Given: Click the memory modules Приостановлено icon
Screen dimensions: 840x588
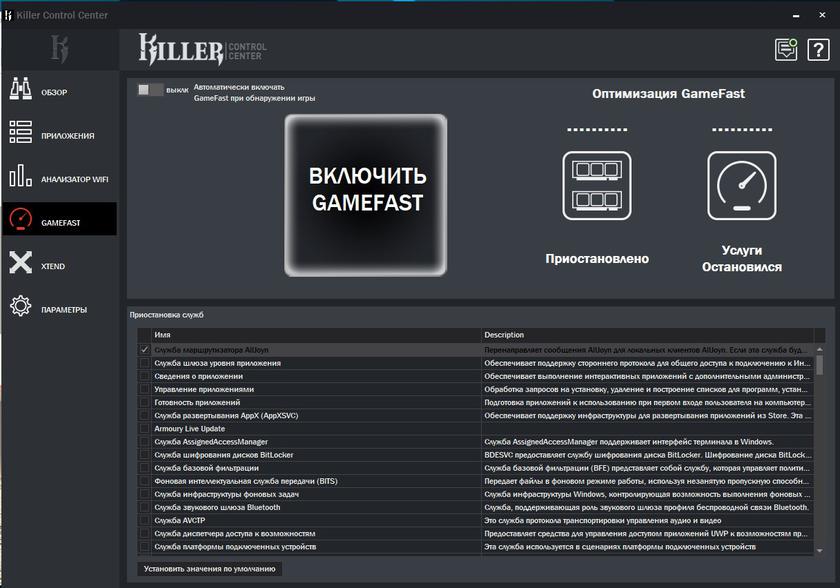Looking at the screenshot, I should (x=596, y=185).
